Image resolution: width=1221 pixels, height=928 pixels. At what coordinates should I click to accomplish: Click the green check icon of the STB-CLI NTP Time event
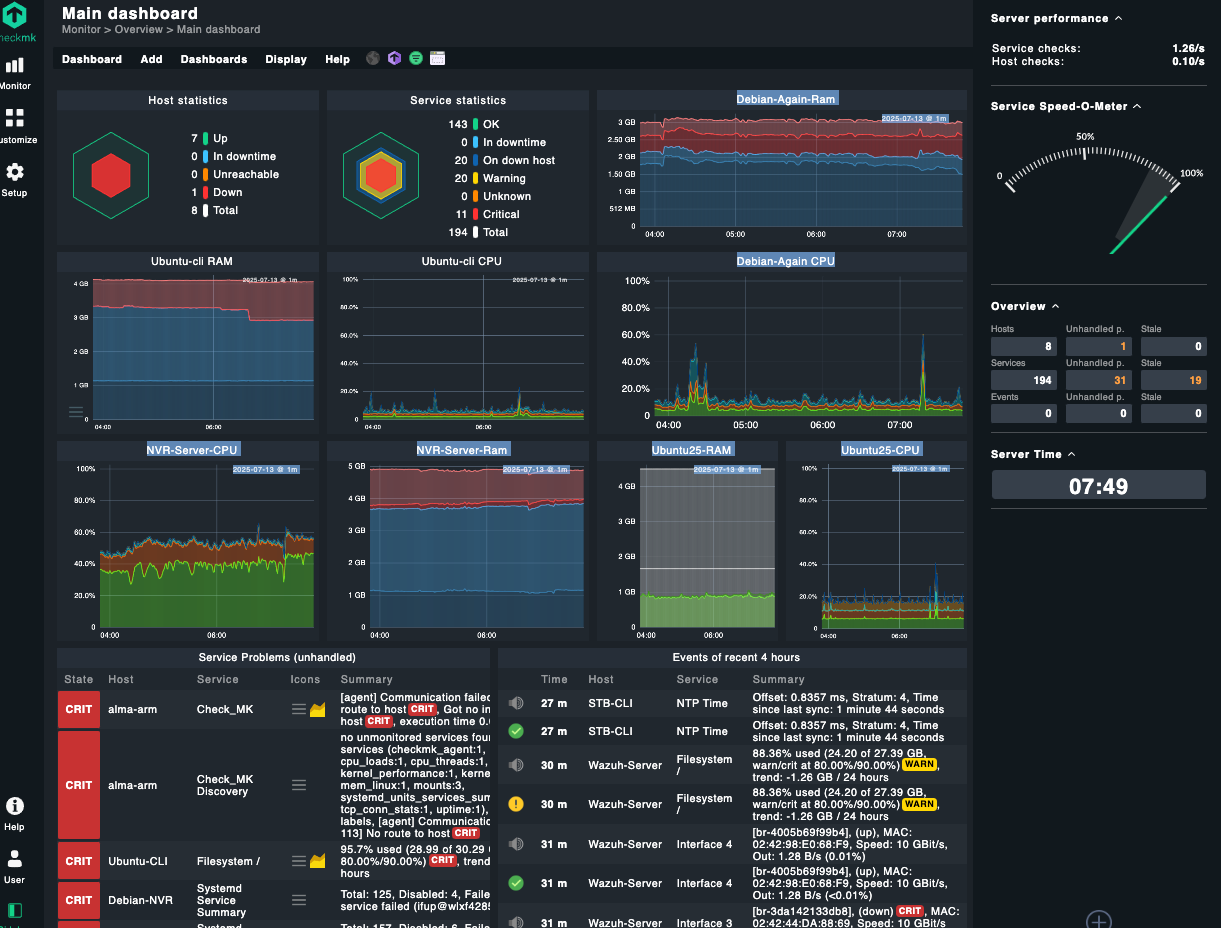[516, 731]
